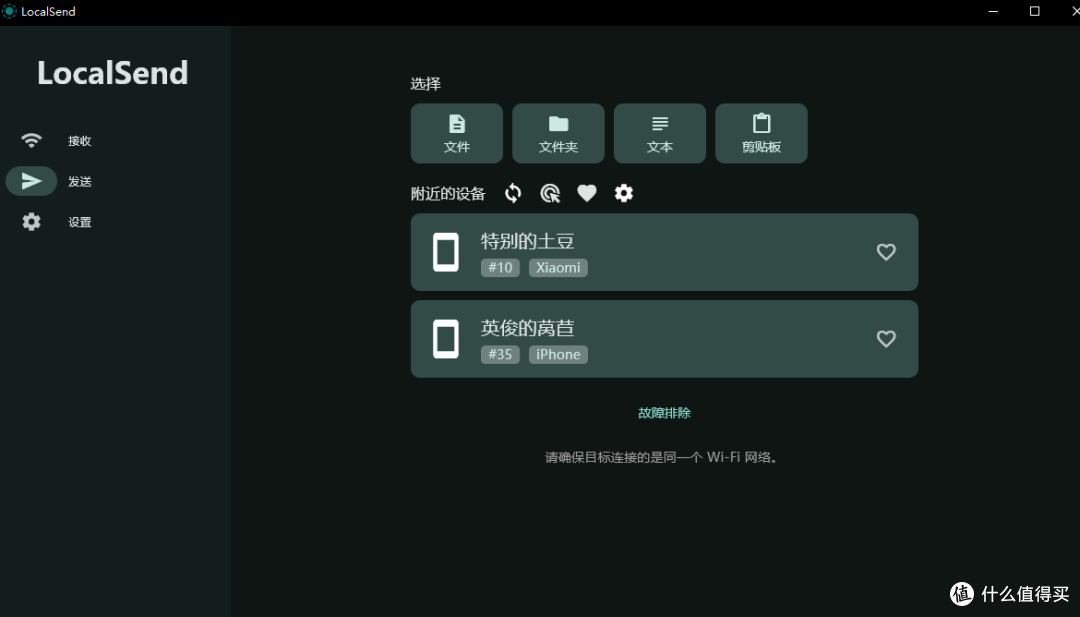Click the 选择 heading
The width and height of the screenshot is (1080, 617).
pyautogui.click(x=426, y=84)
